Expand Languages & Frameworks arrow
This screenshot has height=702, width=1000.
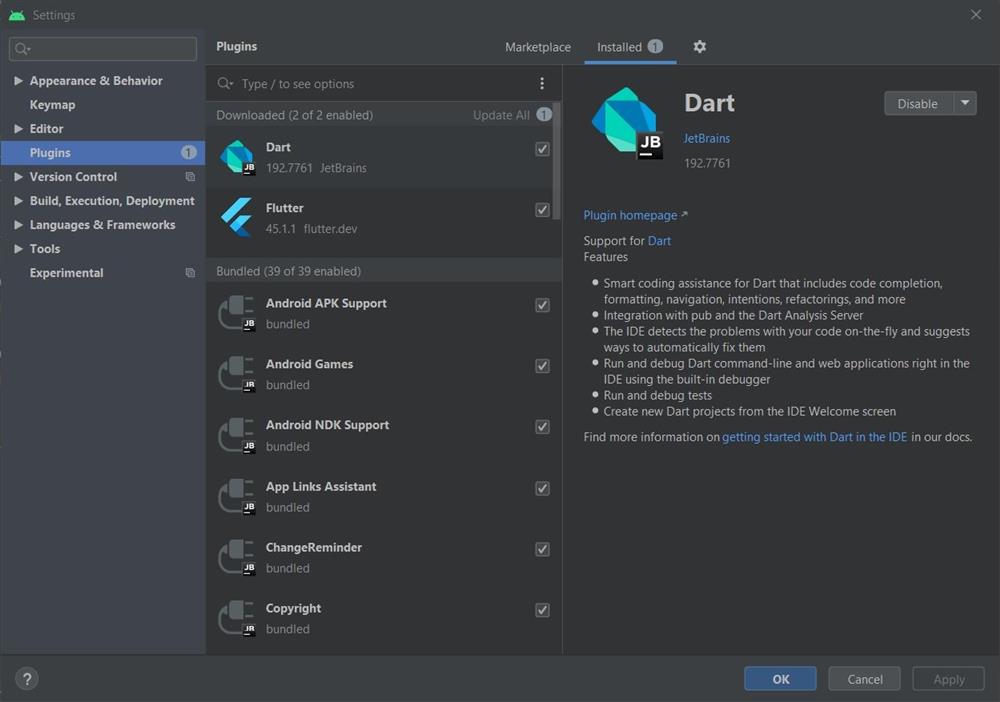tap(18, 224)
